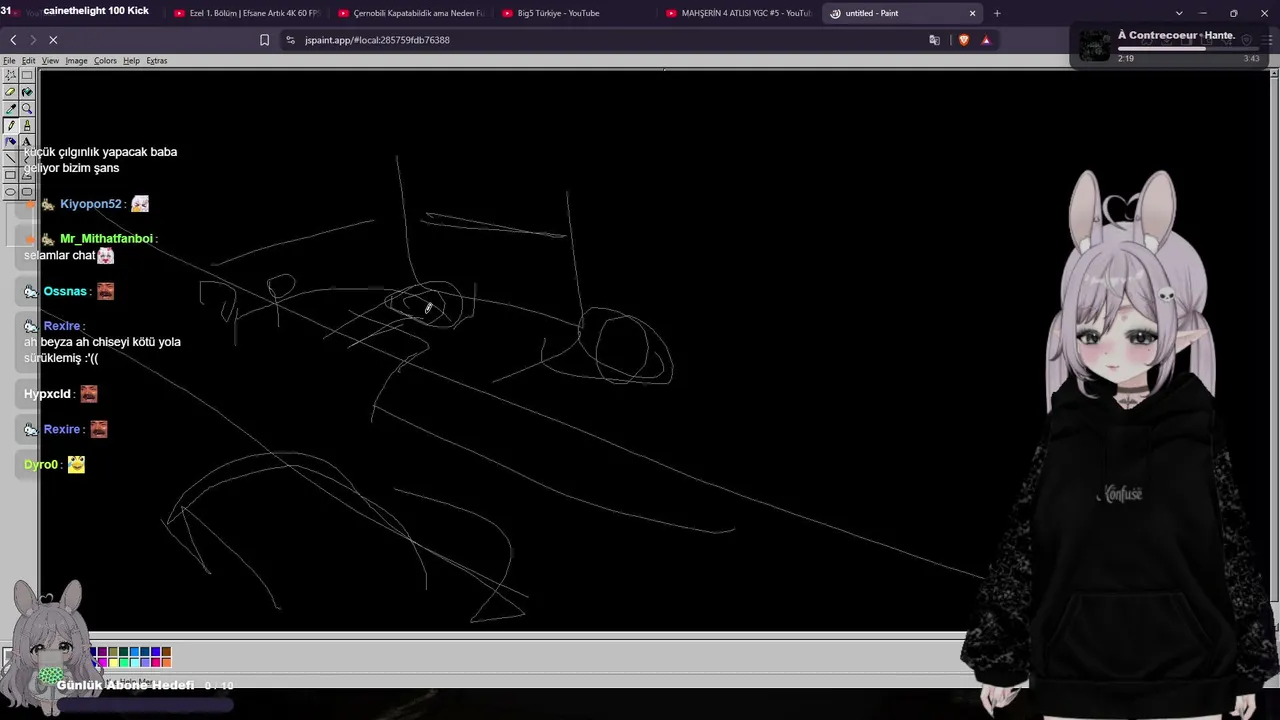Click the Dyro0 chat username
This screenshot has height=720, width=1280.
click(41, 465)
